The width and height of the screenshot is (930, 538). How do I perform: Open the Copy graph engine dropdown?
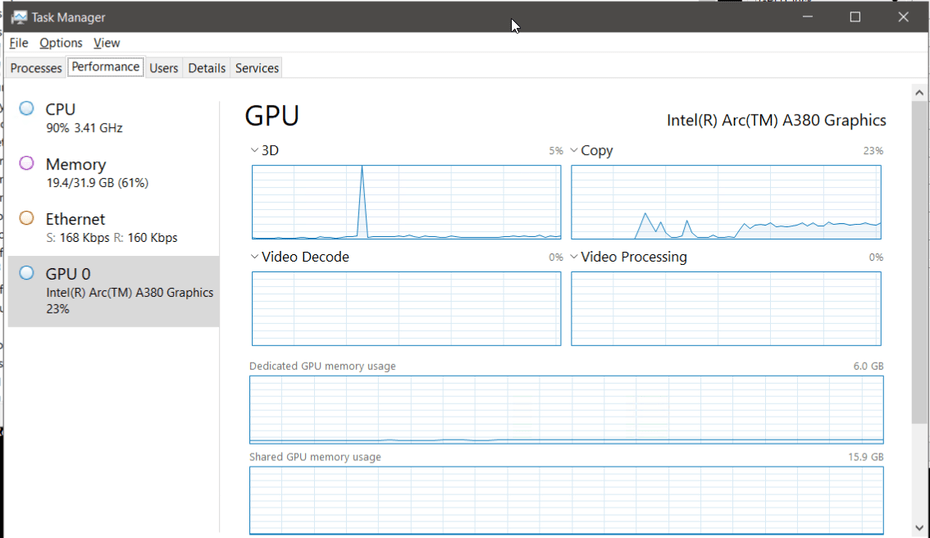(574, 151)
